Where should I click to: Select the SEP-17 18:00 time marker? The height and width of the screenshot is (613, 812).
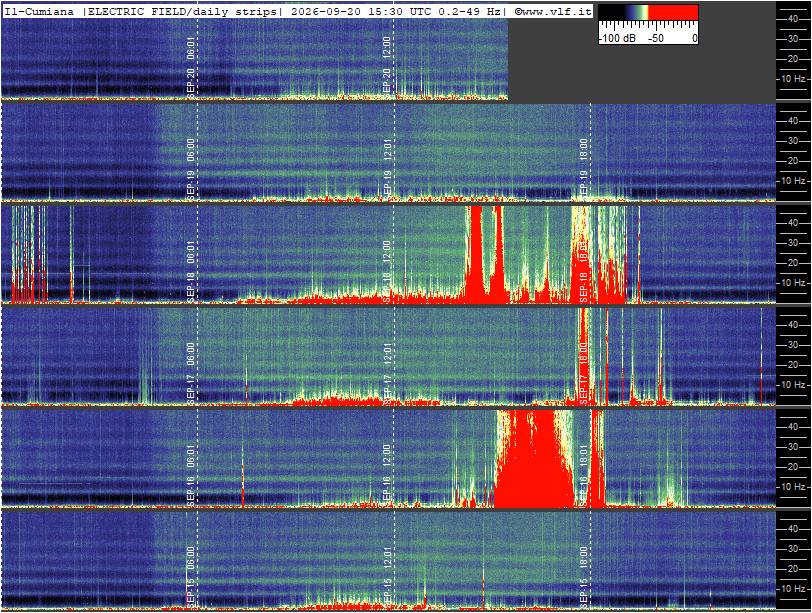coord(584,372)
